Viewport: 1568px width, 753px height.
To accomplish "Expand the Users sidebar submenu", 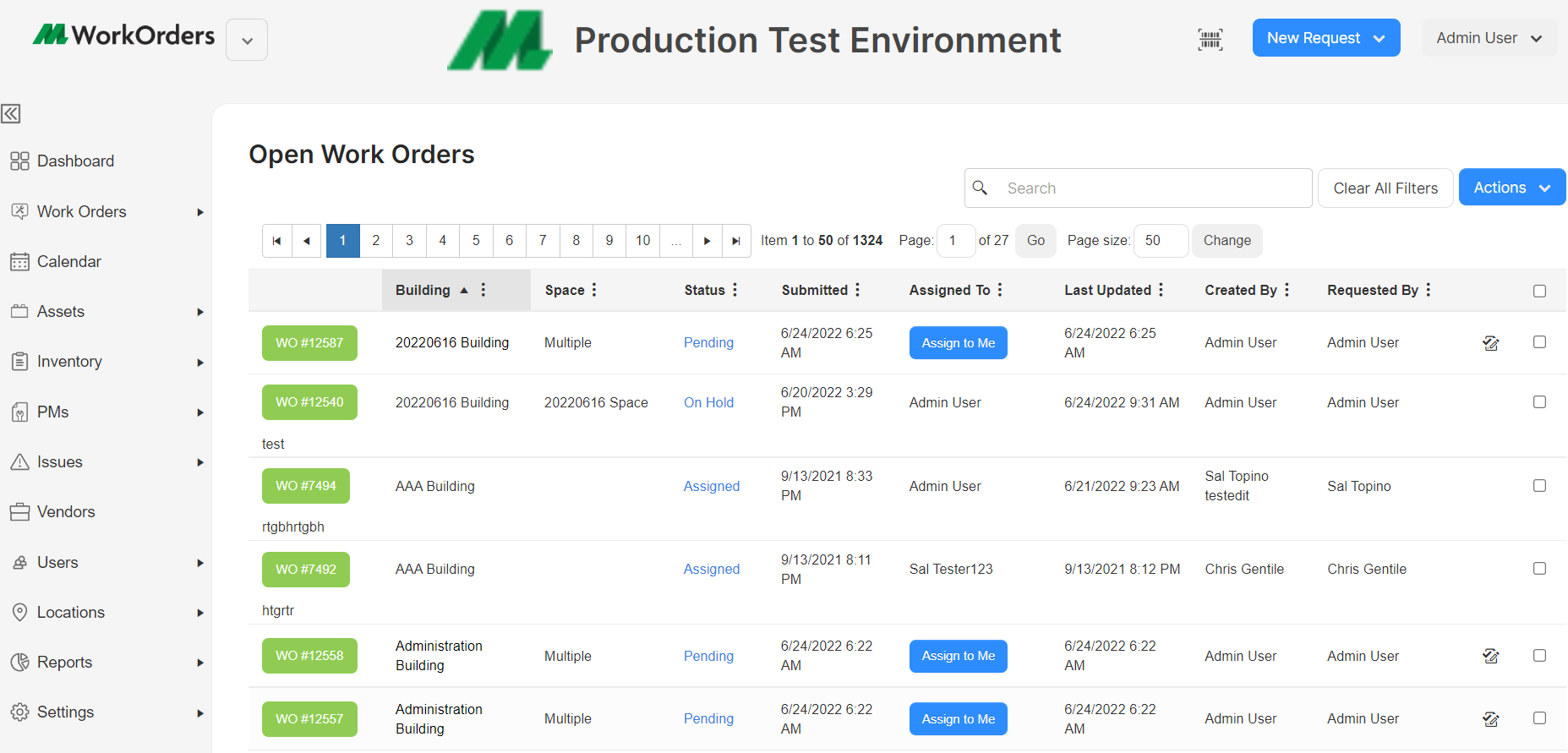I will click(x=200, y=563).
